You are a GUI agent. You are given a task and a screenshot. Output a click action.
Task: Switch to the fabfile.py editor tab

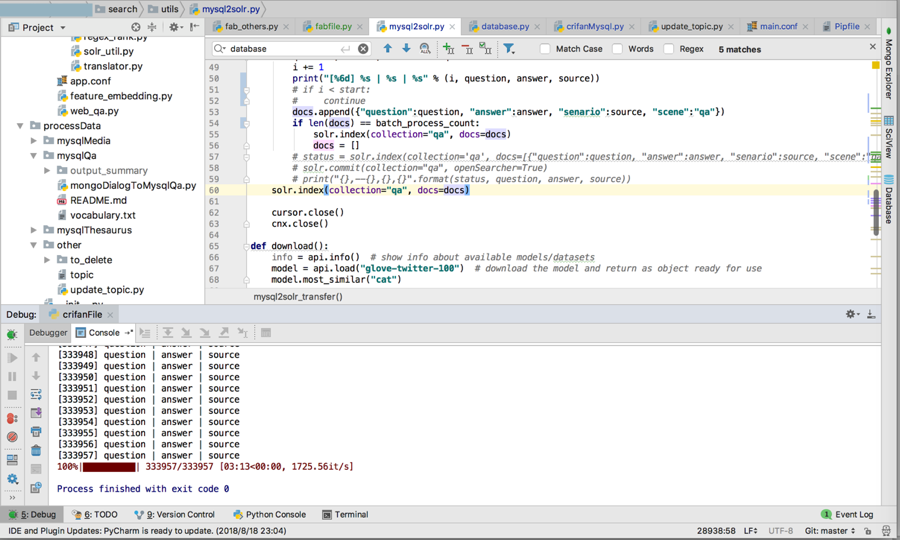click(332, 26)
